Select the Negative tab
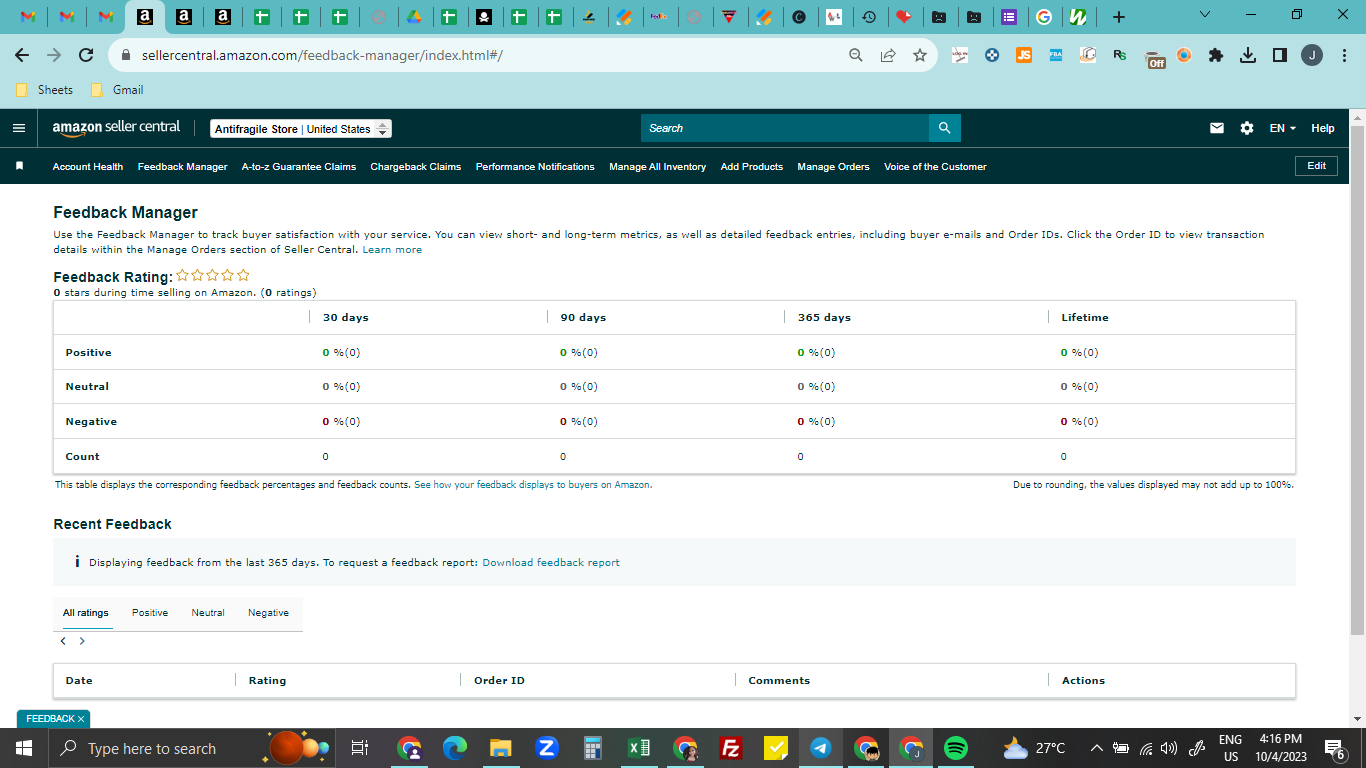 pos(268,613)
